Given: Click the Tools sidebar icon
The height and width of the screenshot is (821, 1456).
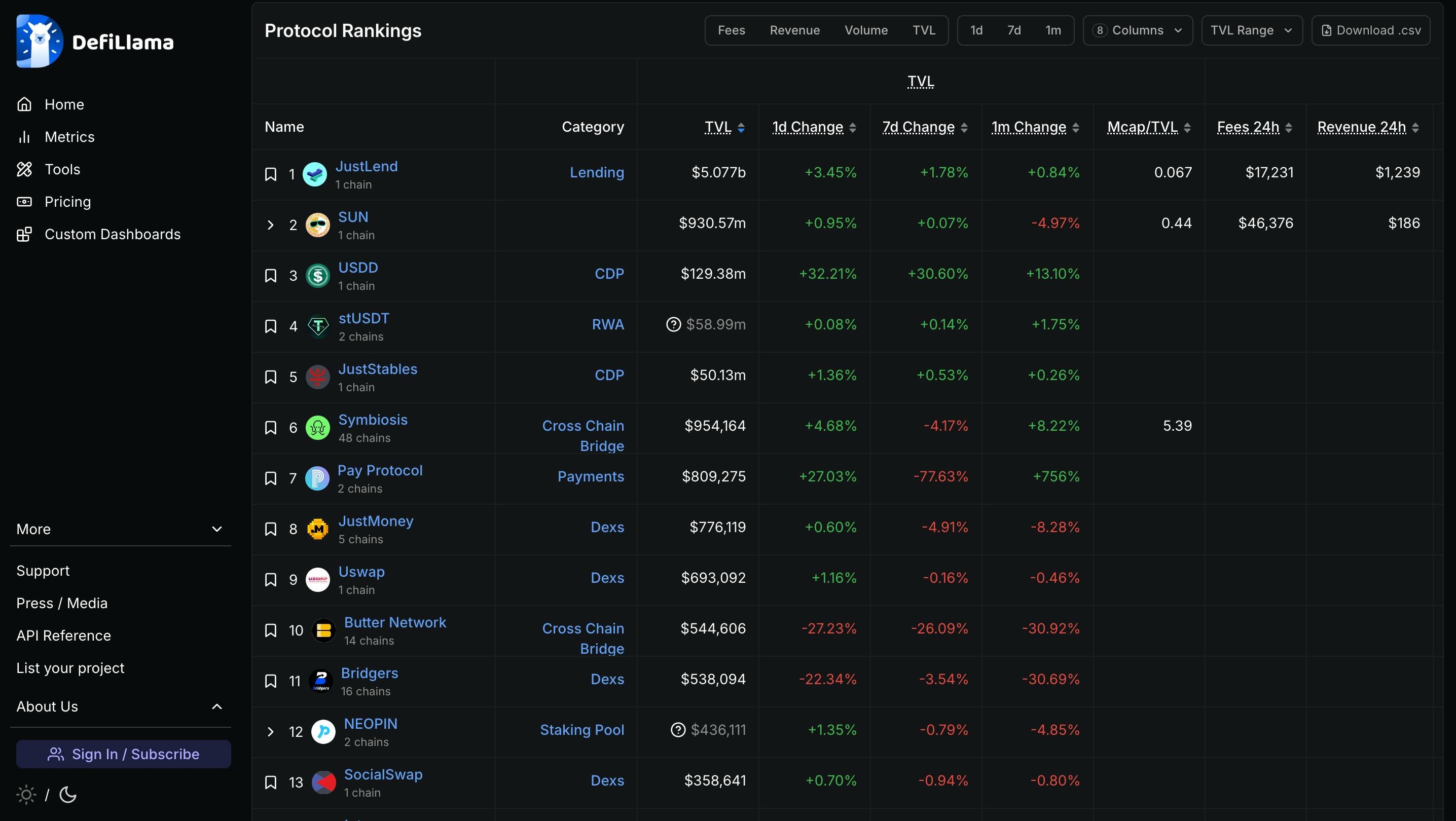Looking at the screenshot, I should [24, 169].
